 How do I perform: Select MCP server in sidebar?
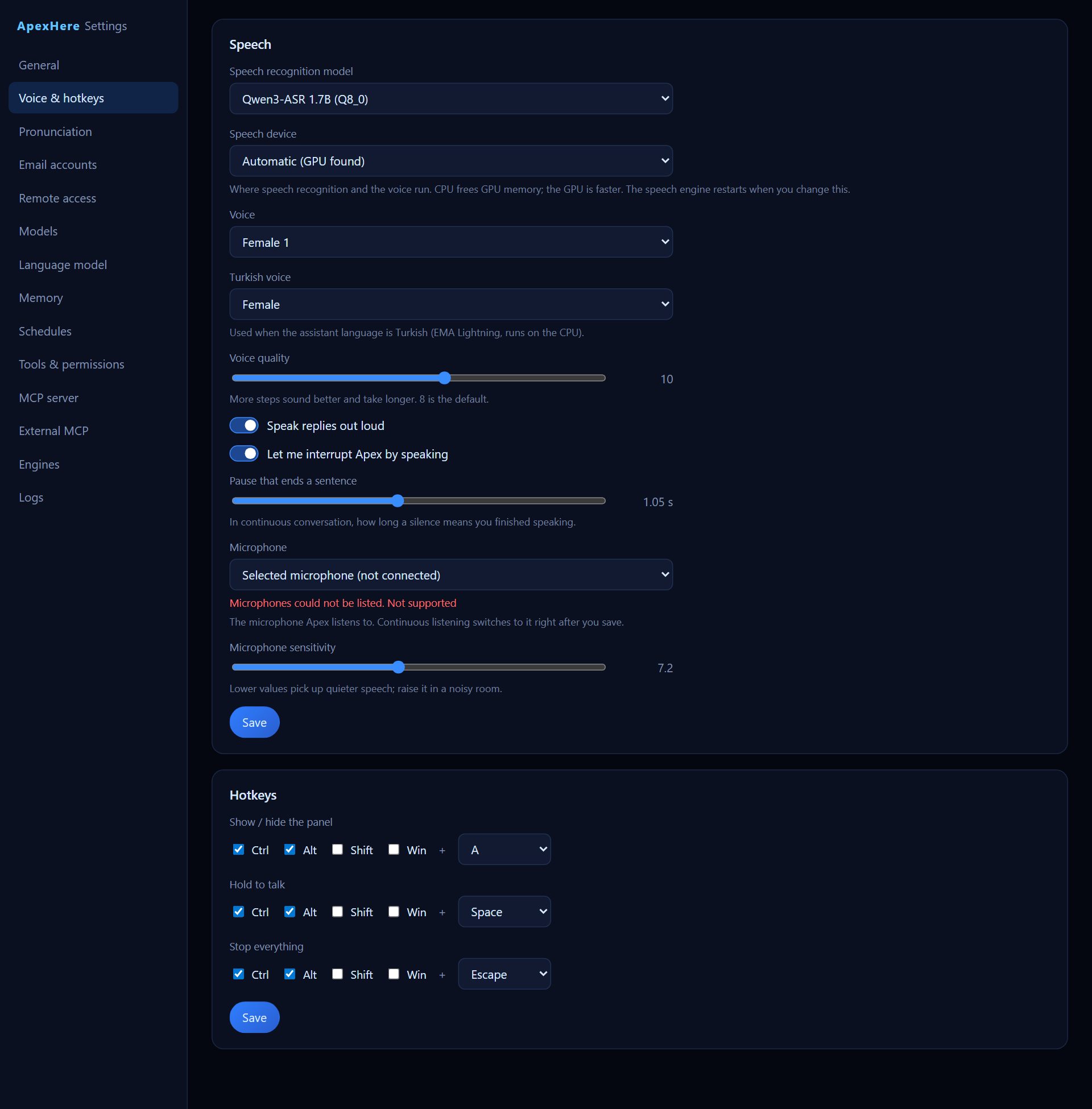pyautogui.click(x=93, y=398)
